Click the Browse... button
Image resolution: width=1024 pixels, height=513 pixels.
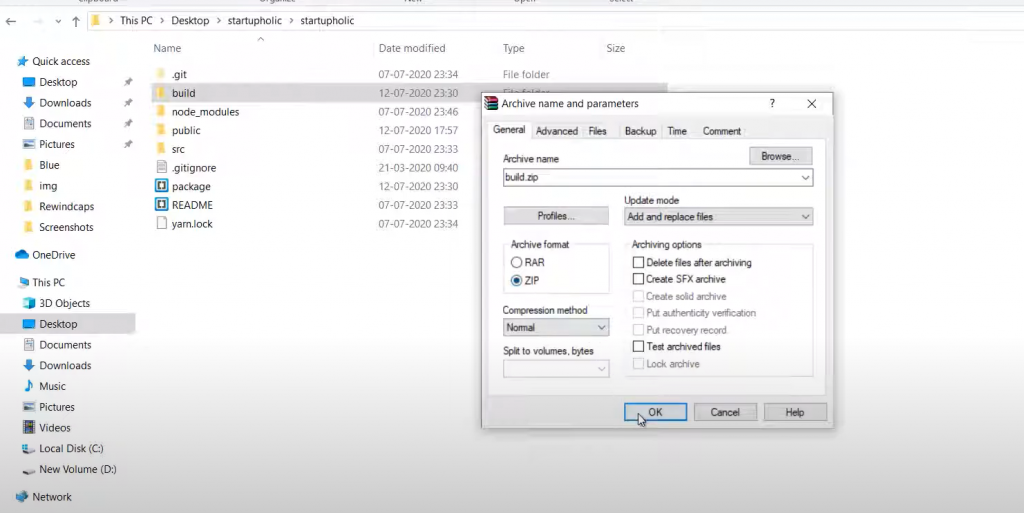click(x=780, y=157)
